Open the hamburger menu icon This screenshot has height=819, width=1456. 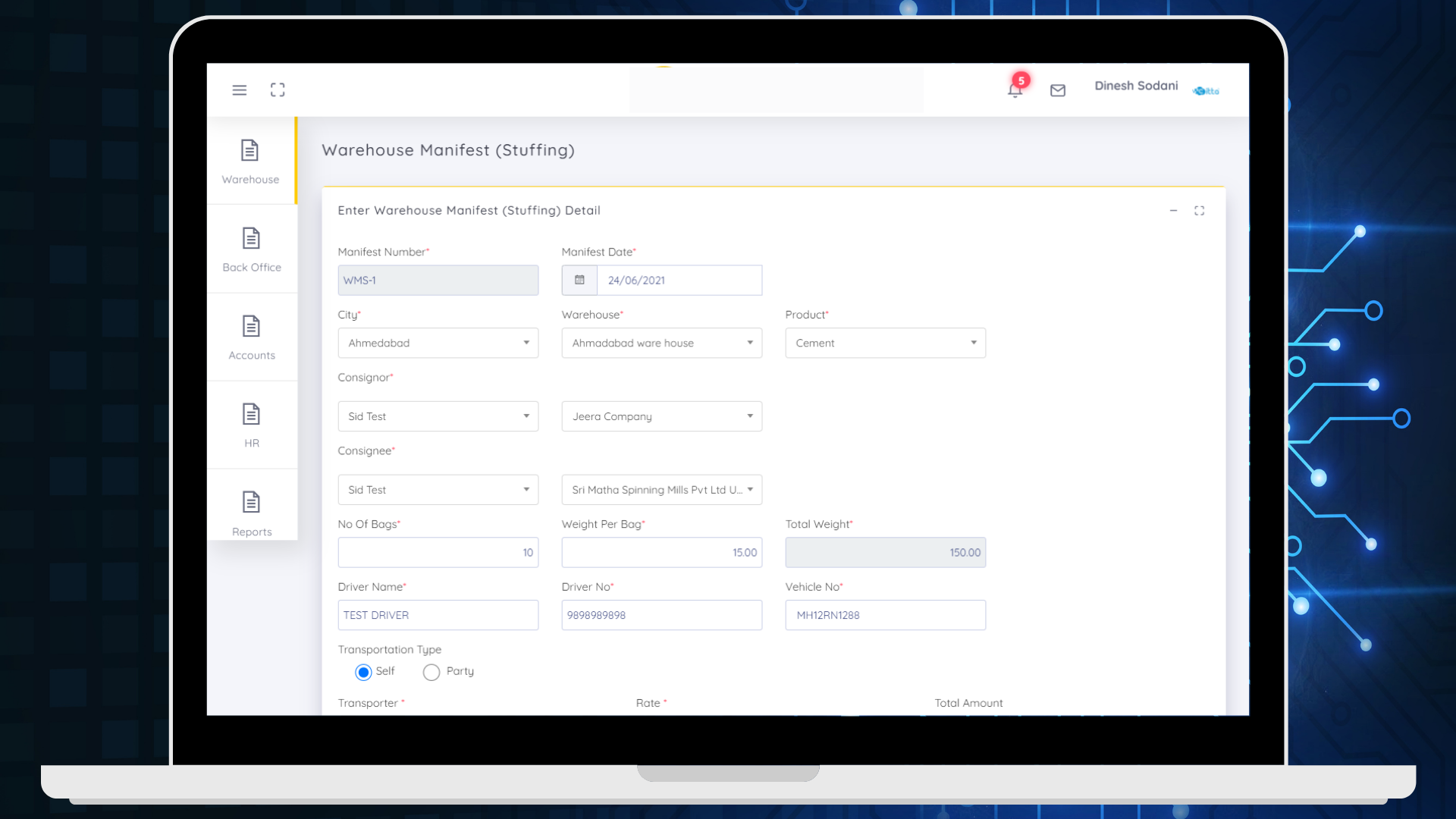coord(240,90)
